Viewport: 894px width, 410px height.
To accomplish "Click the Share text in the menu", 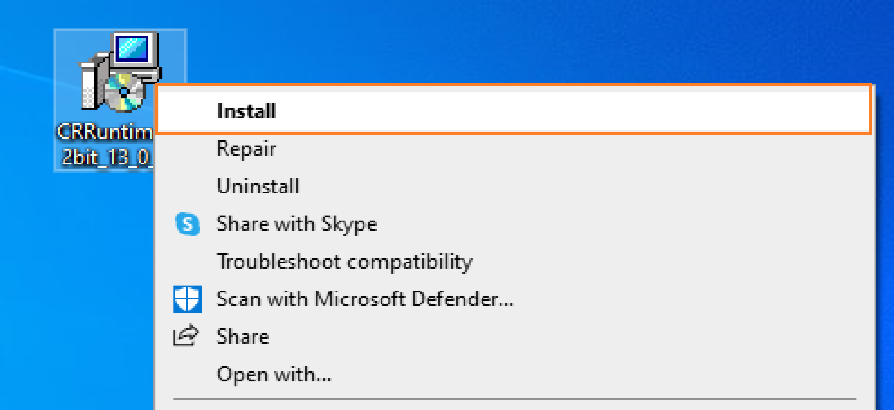I will coord(242,337).
